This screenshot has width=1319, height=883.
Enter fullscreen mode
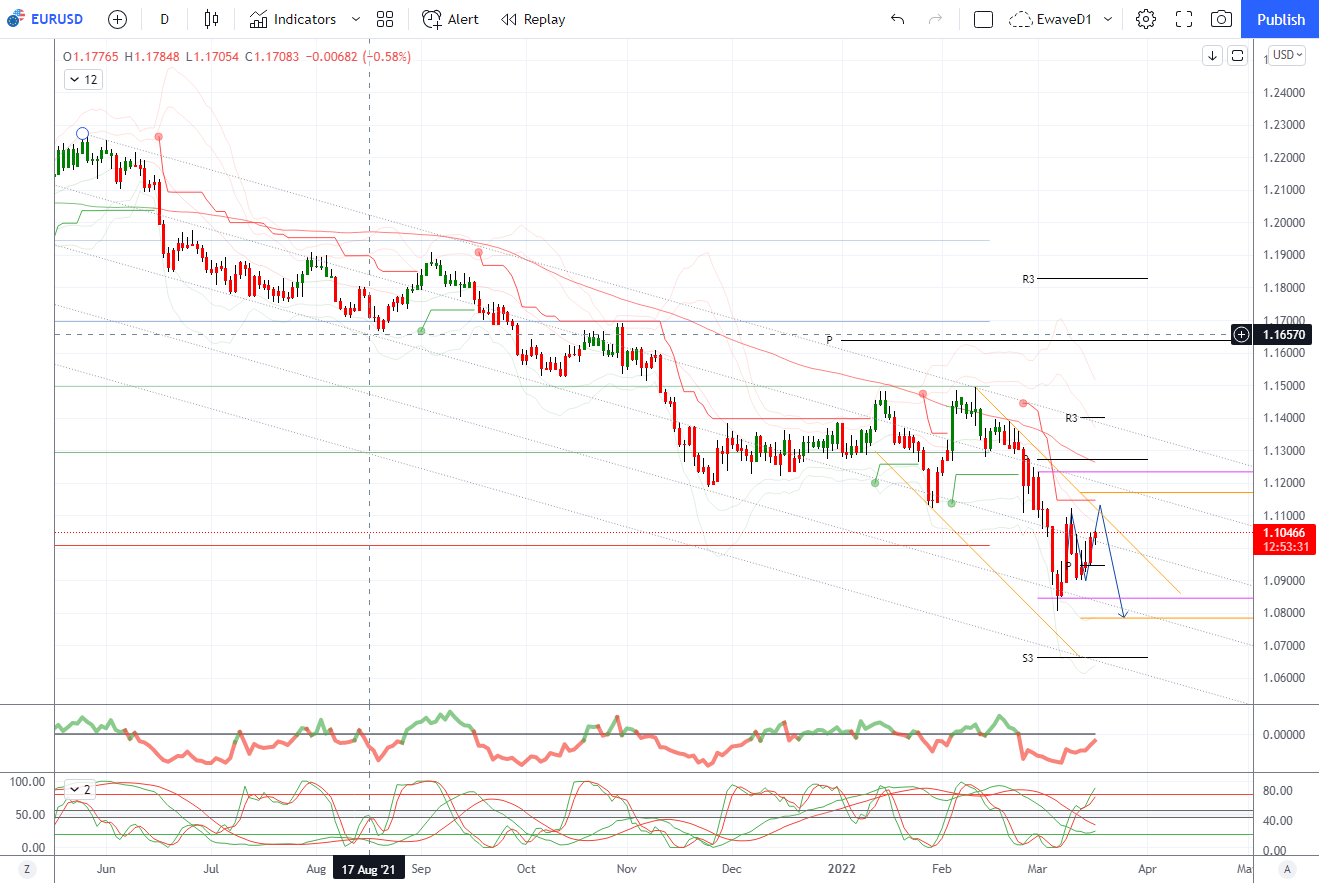pos(1184,19)
